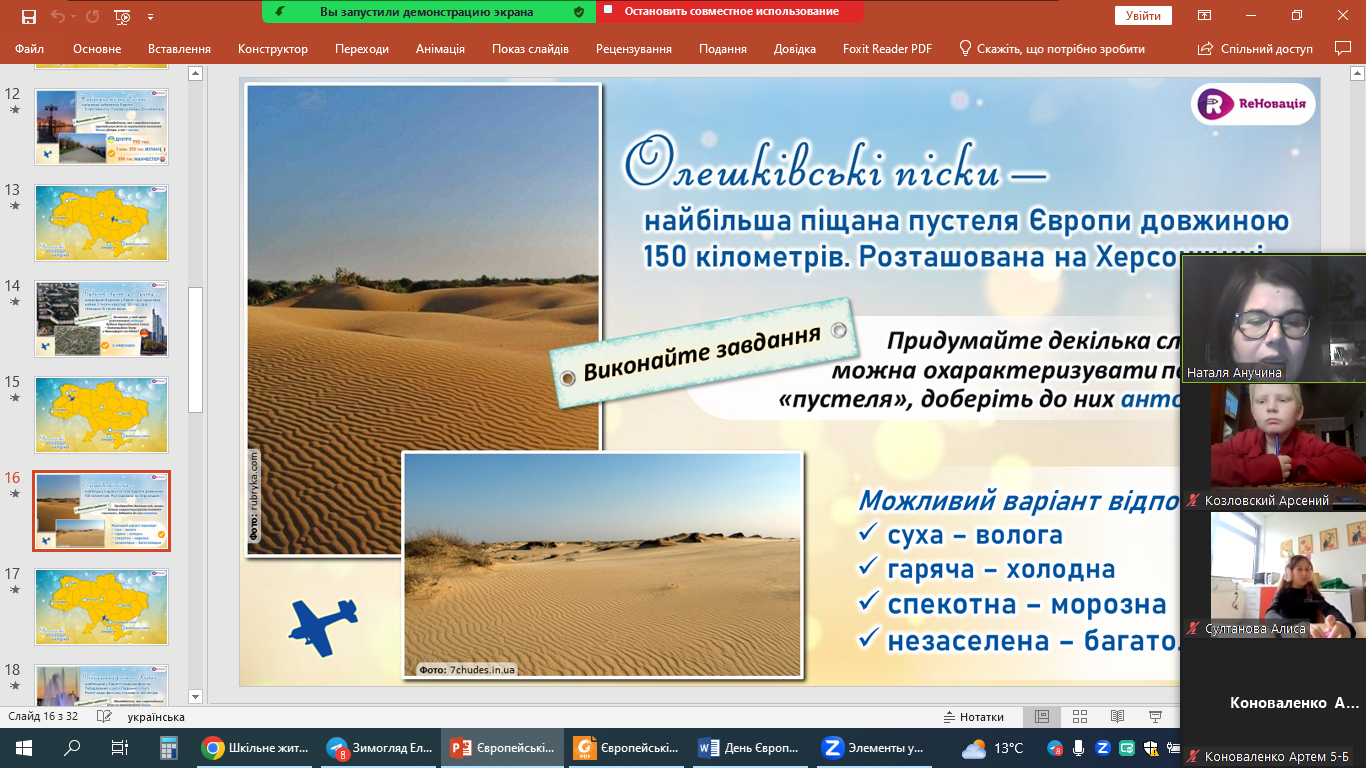Click the Виконайте завдання label on slide
The width and height of the screenshot is (1366, 768).
point(702,353)
